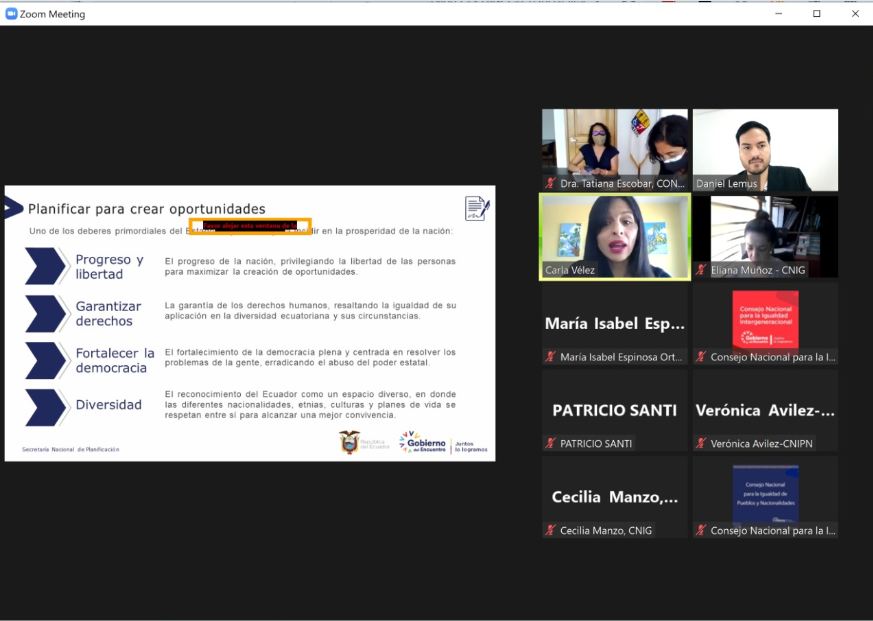Viewport: 873px width, 621px height.
Task: Click the document-with-pen icon on the slide
Action: [x=477, y=208]
